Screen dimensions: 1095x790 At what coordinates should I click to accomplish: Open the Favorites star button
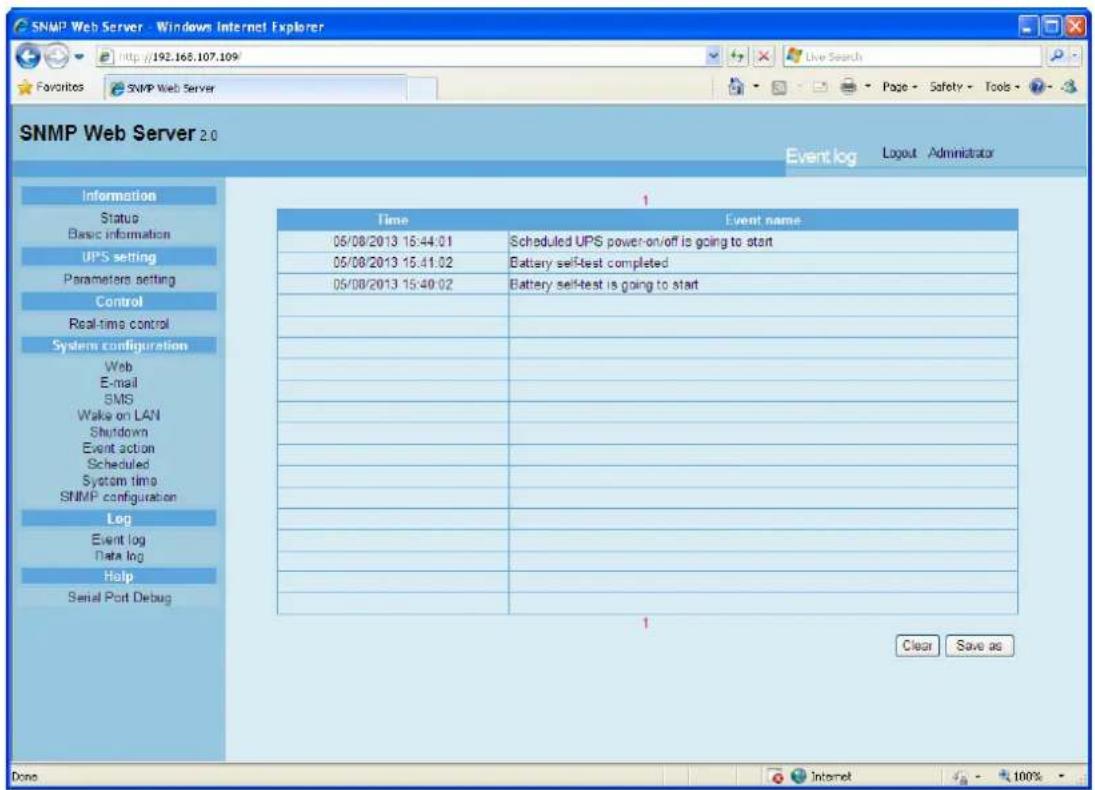50,87
